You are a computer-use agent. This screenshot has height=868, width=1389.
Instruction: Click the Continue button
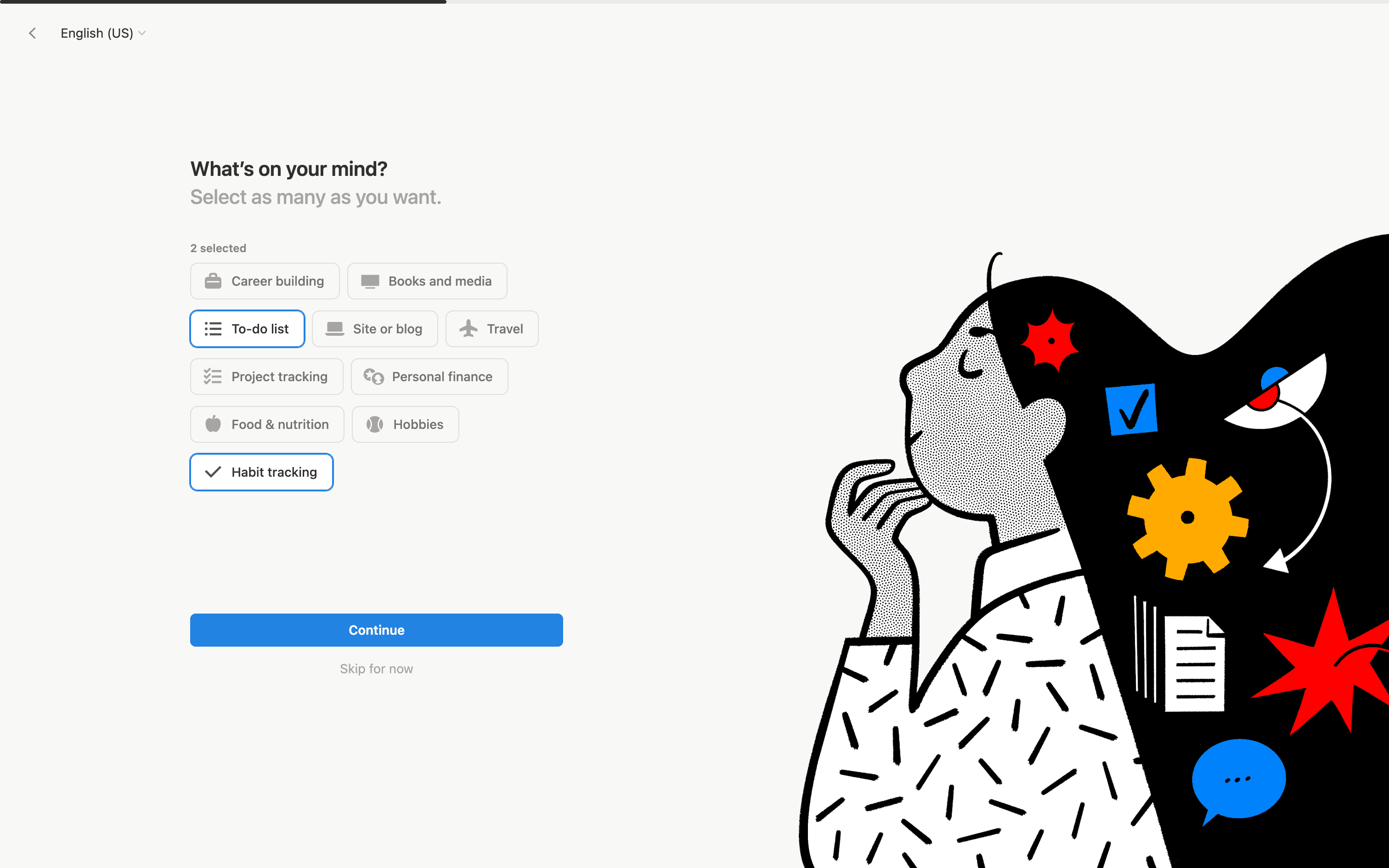377,630
